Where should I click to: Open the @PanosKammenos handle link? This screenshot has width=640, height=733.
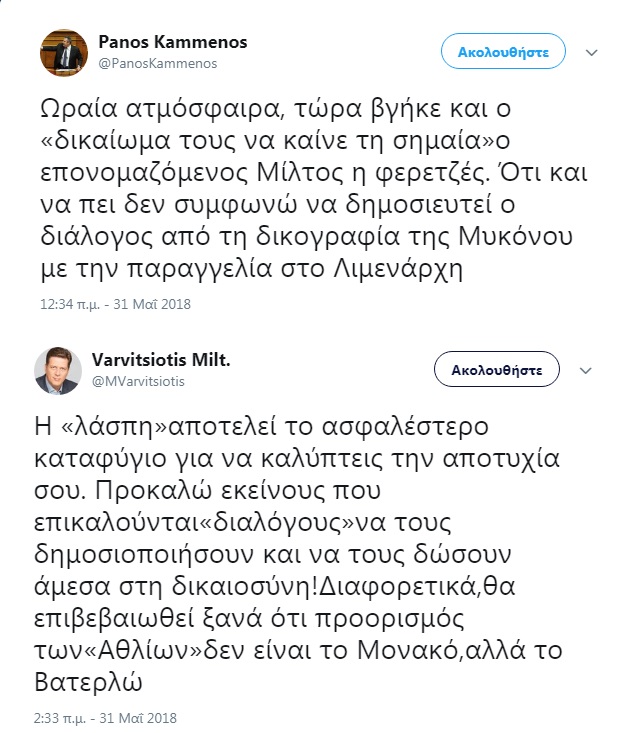pyautogui.click(x=157, y=62)
